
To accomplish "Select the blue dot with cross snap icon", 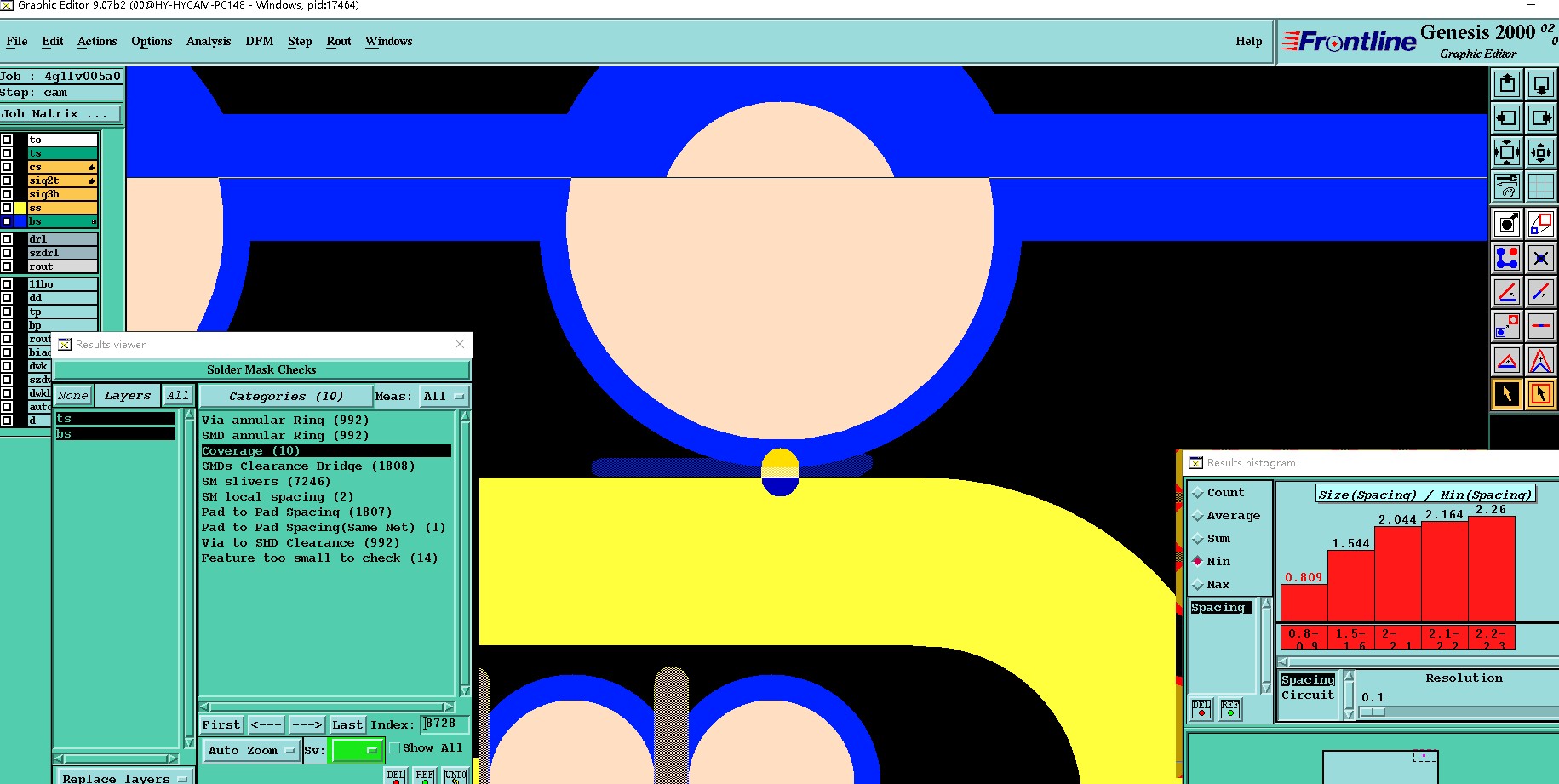I will click(1541, 257).
